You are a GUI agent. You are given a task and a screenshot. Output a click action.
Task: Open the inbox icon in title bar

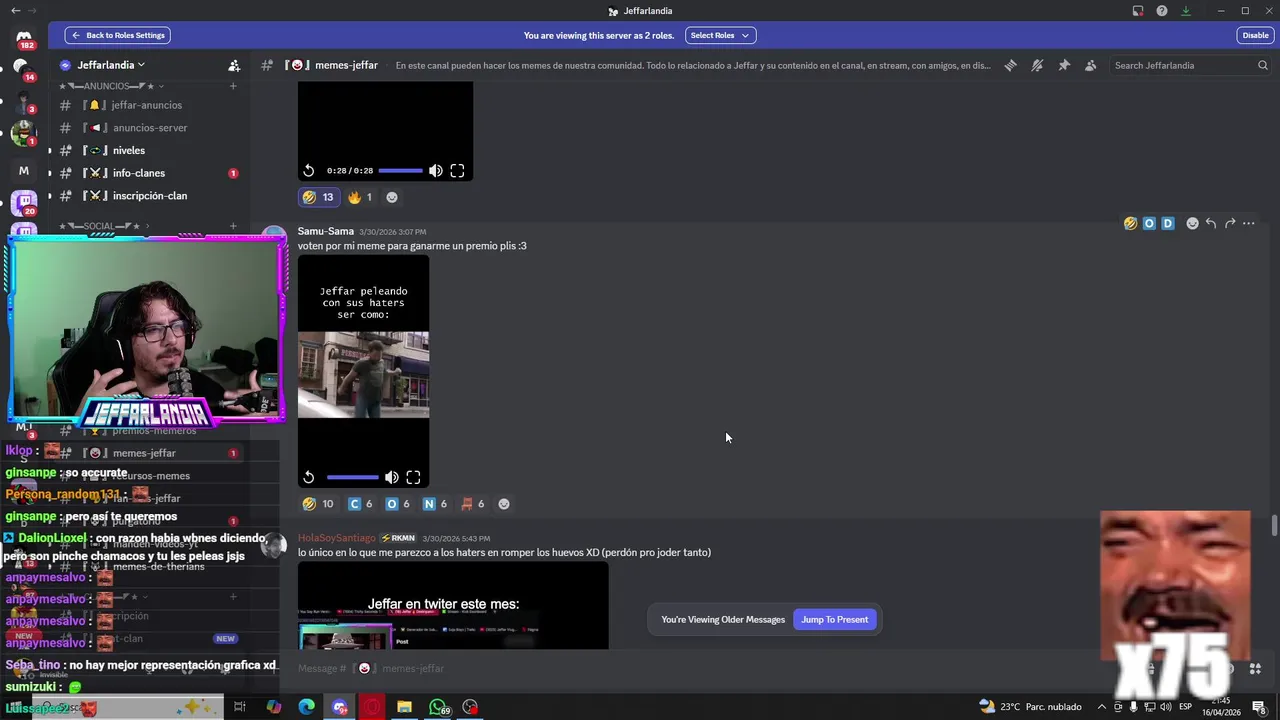pos(1138,11)
